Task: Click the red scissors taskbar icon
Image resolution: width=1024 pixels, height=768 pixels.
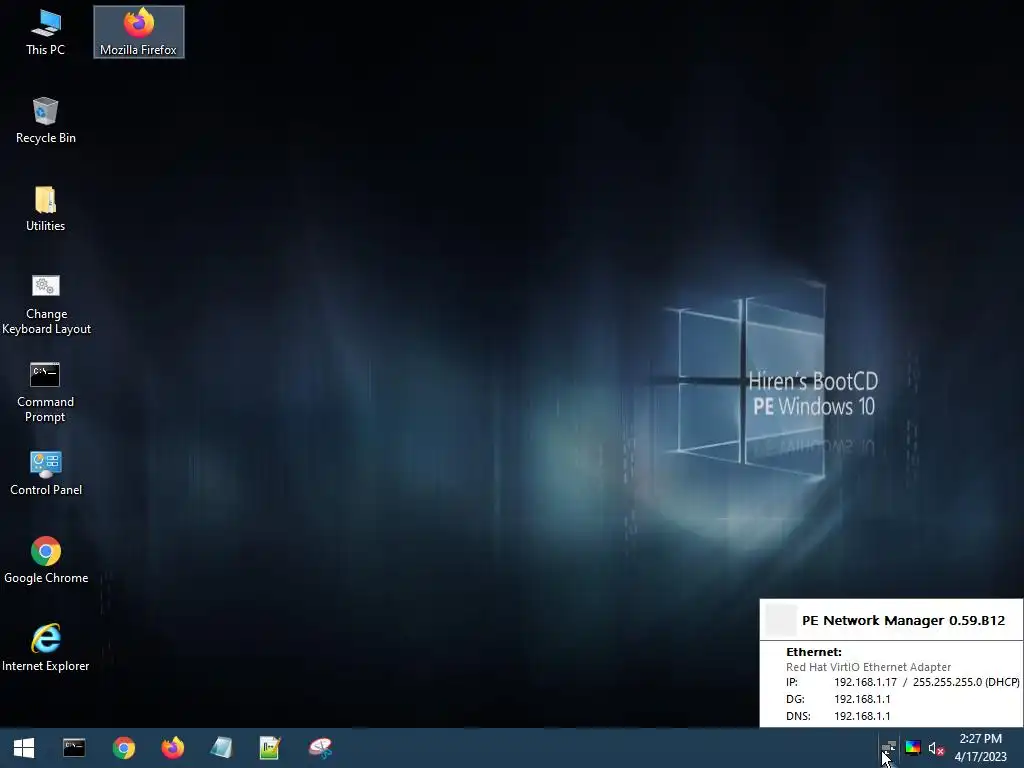Action: (x=320, y=748)
